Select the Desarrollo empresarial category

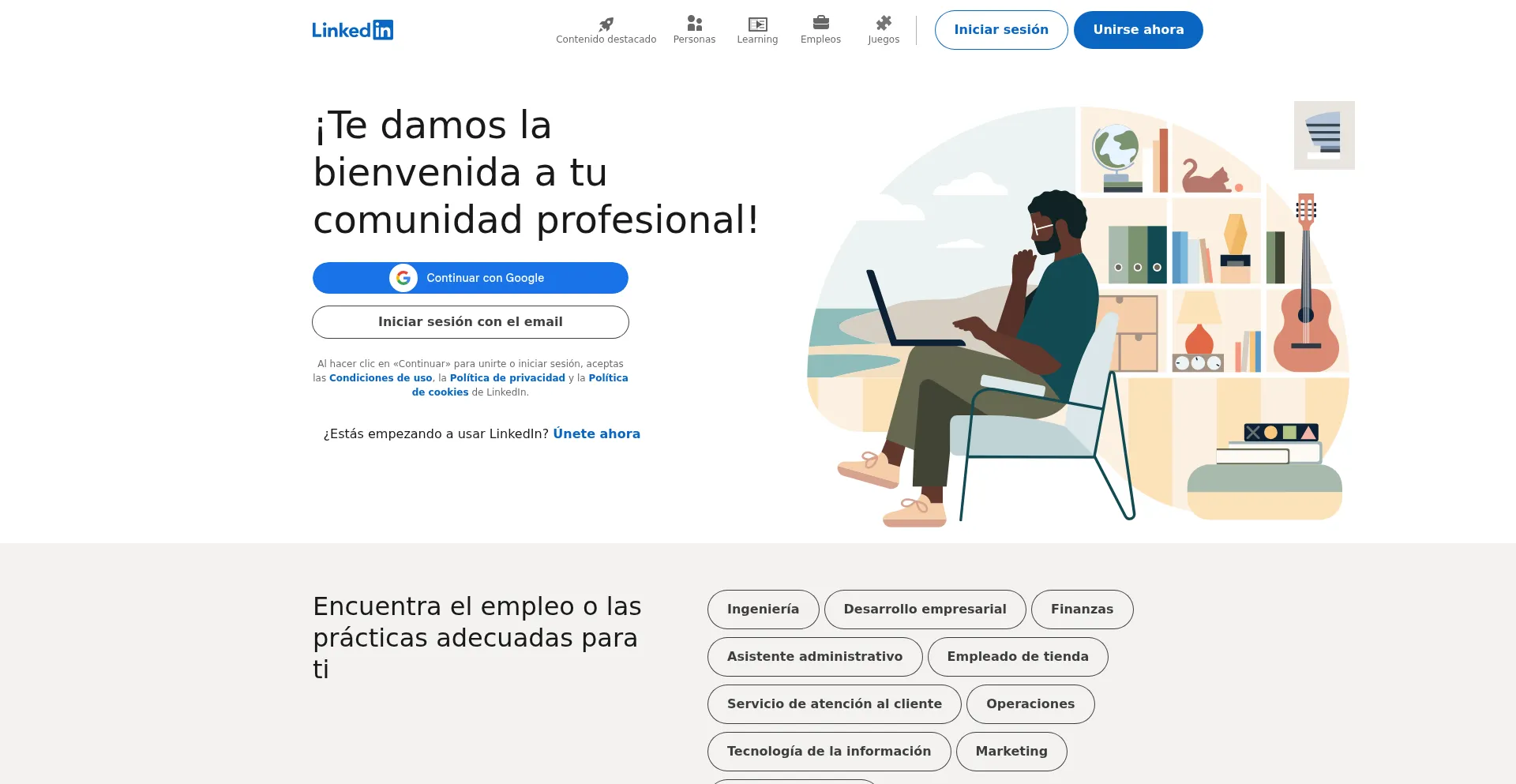point(925,610)
